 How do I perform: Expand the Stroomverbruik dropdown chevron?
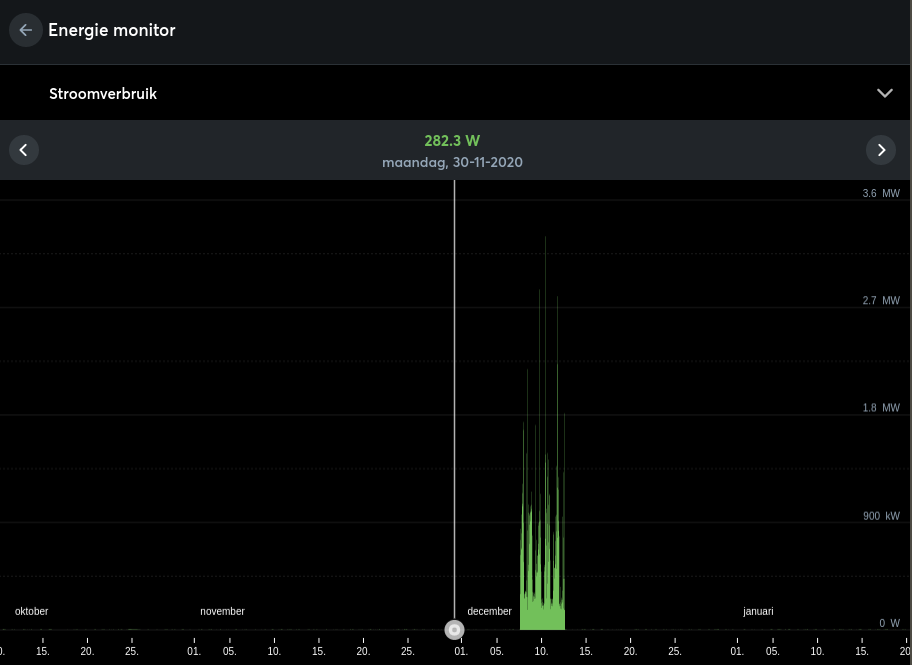[x=885, y=93]
